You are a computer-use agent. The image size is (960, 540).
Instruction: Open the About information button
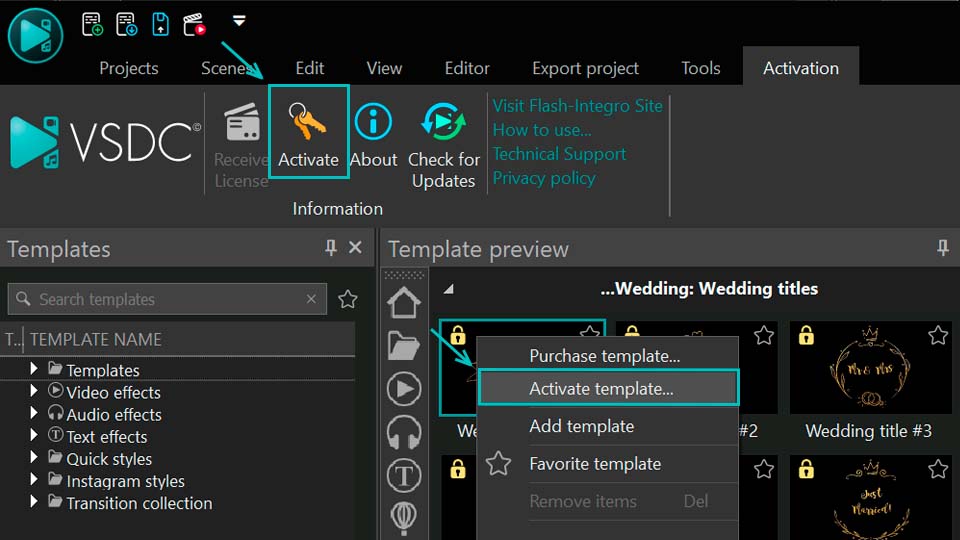[373, 135]
